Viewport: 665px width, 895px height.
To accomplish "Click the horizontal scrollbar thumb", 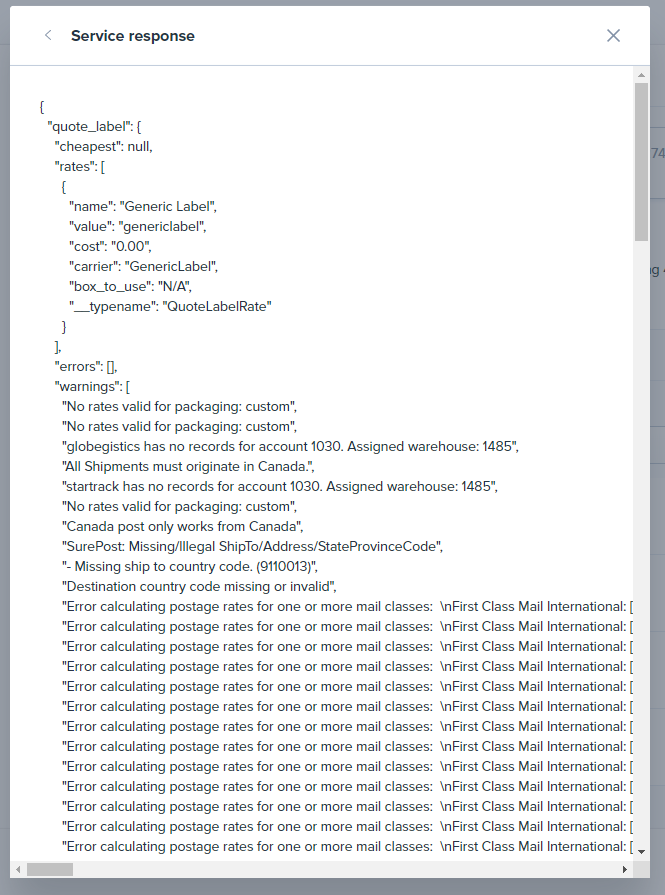I will (50, 869).
